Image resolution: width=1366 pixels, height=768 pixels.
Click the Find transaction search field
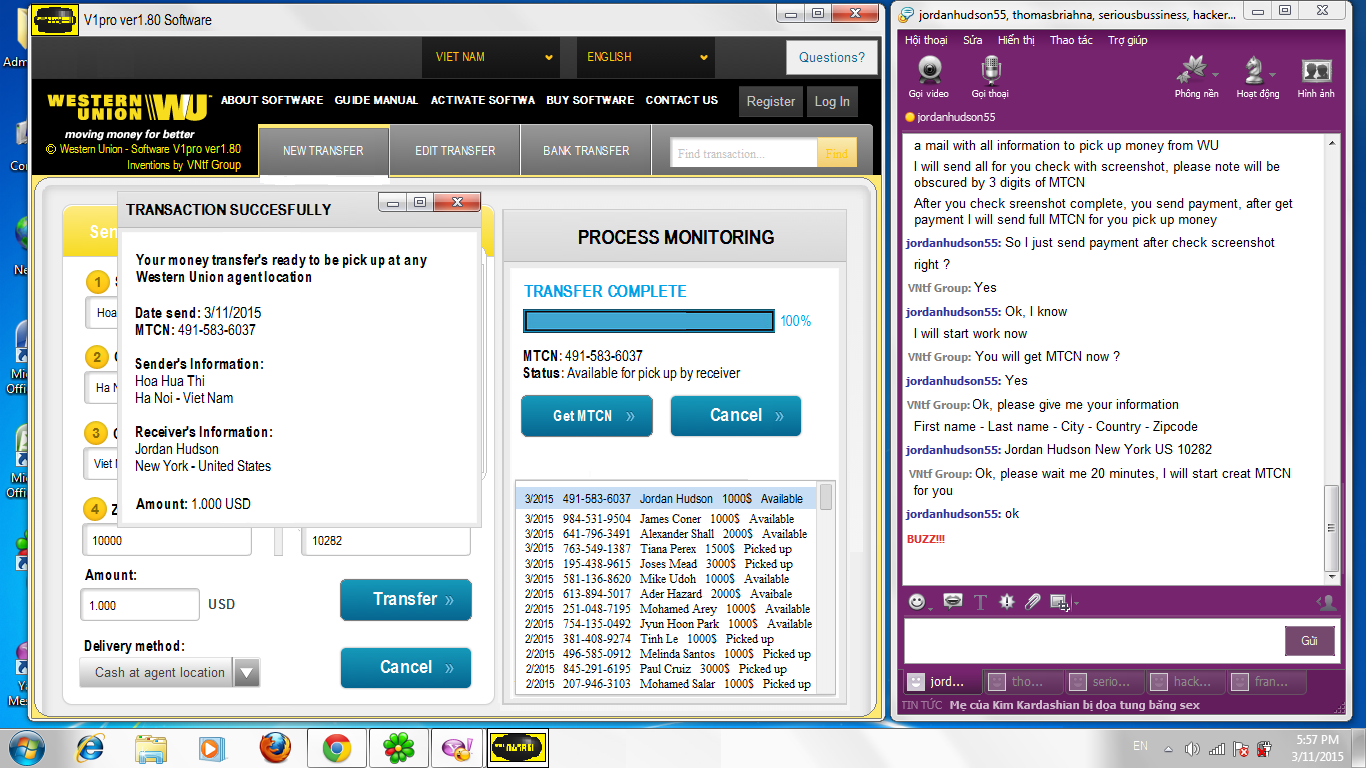745,151
